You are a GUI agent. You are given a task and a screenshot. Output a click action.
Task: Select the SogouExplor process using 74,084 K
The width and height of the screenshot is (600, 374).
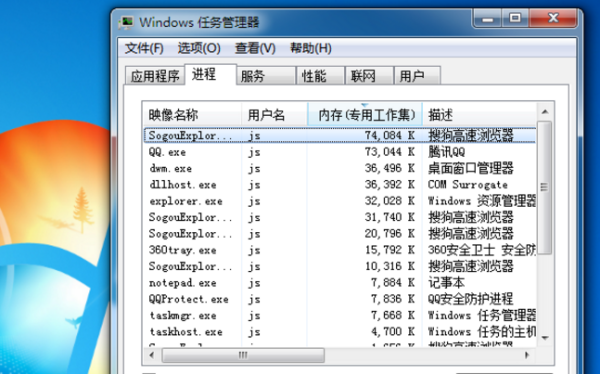(340, 136)
